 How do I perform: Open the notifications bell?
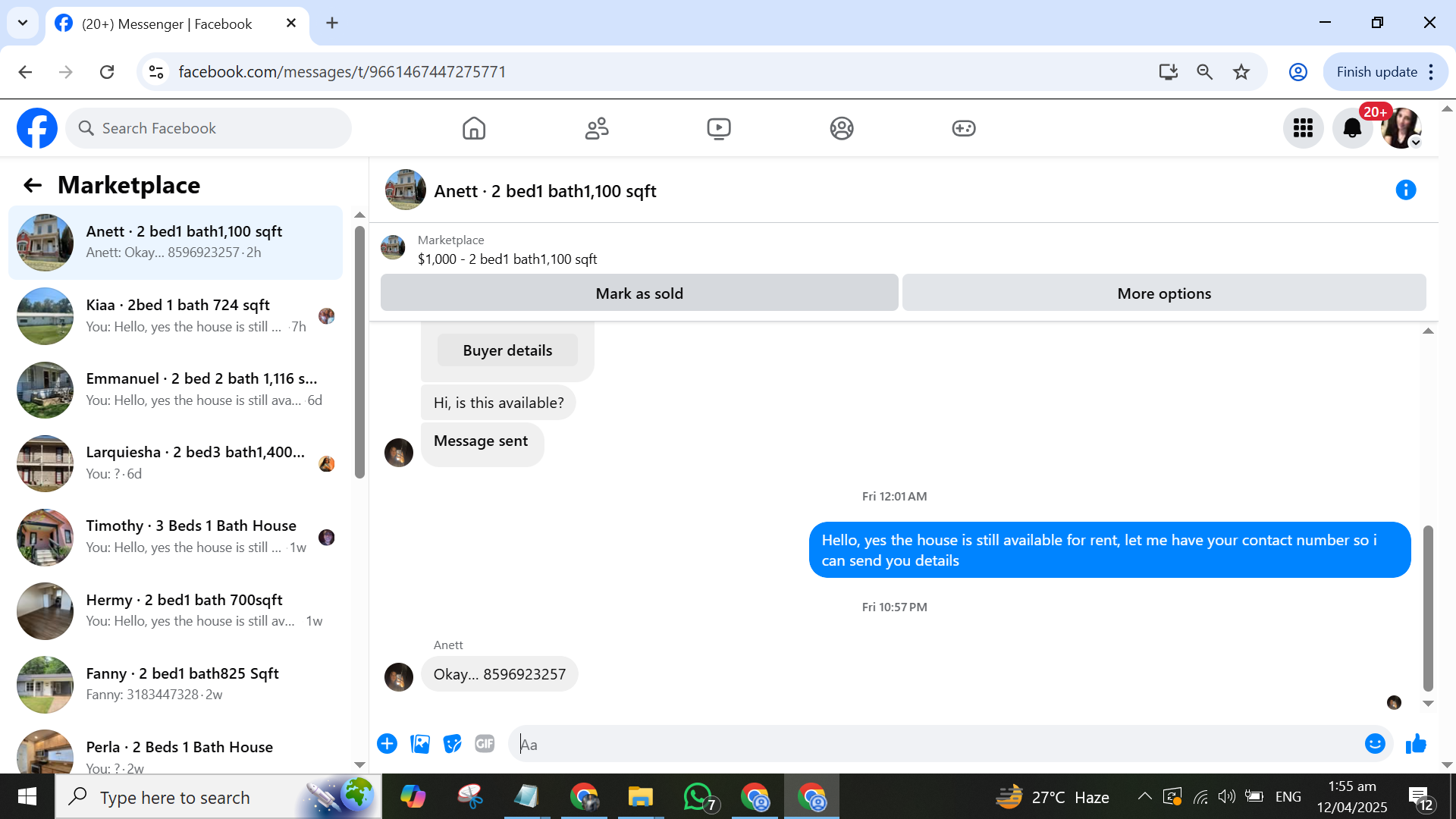[x=1352, y=128]
